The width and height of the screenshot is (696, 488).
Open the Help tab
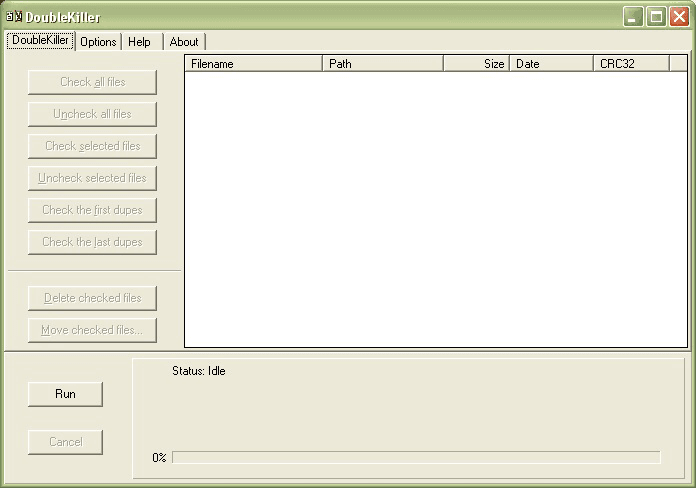pos(142,42)
